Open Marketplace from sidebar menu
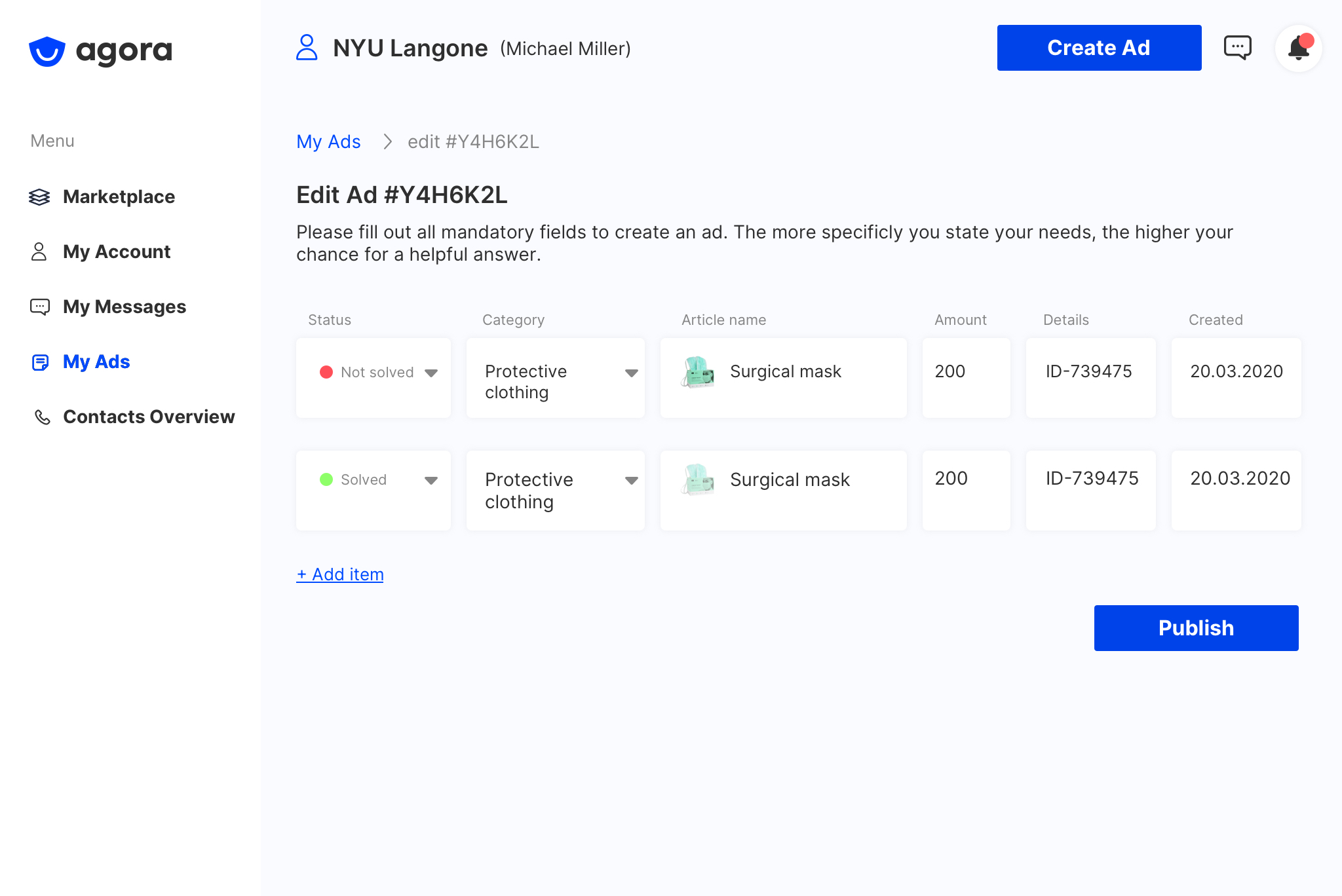The width and height of the screenshot is (1342, 896). (x=119, y=196)
